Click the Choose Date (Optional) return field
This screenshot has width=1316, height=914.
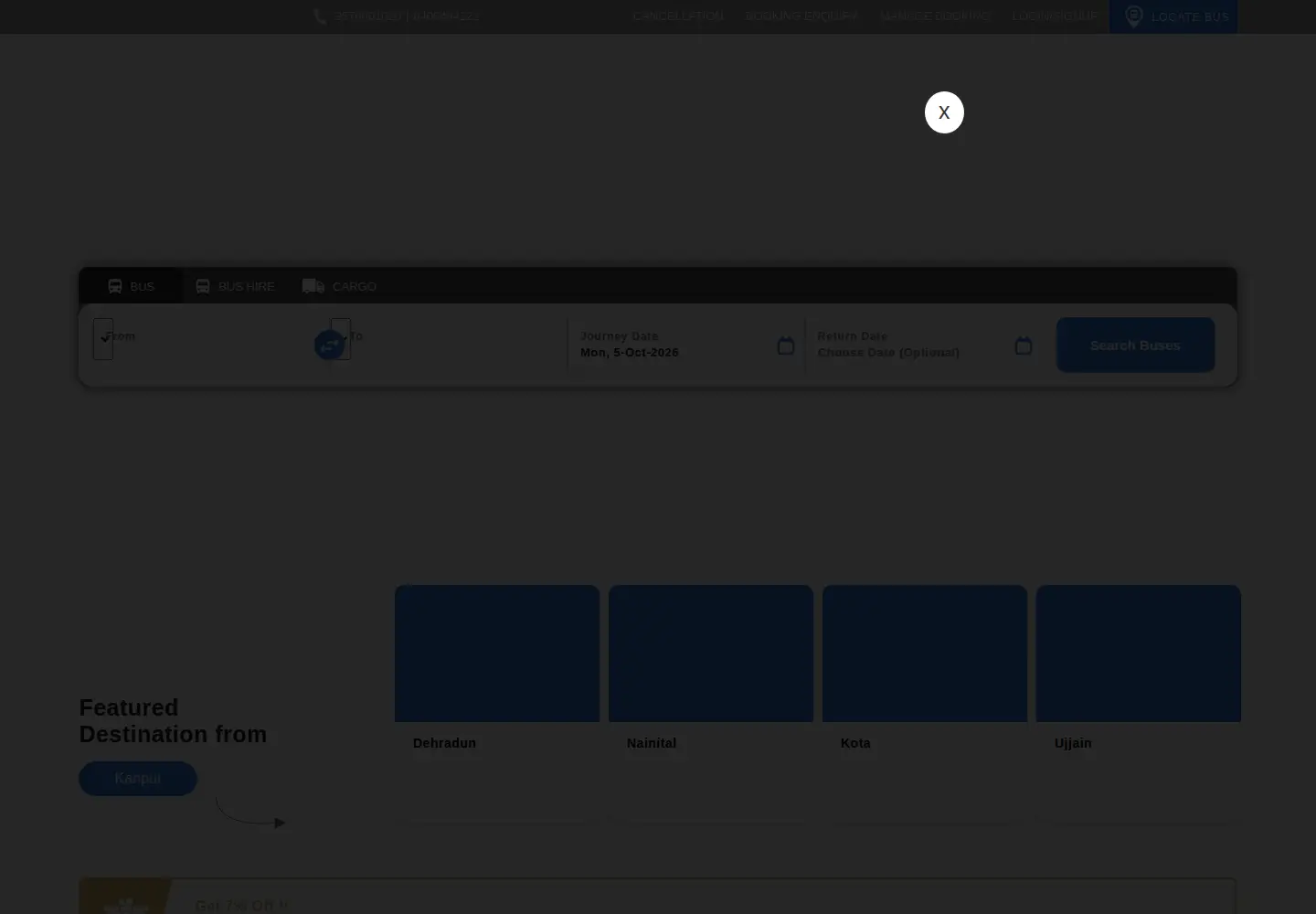click(x=888, y=352)
